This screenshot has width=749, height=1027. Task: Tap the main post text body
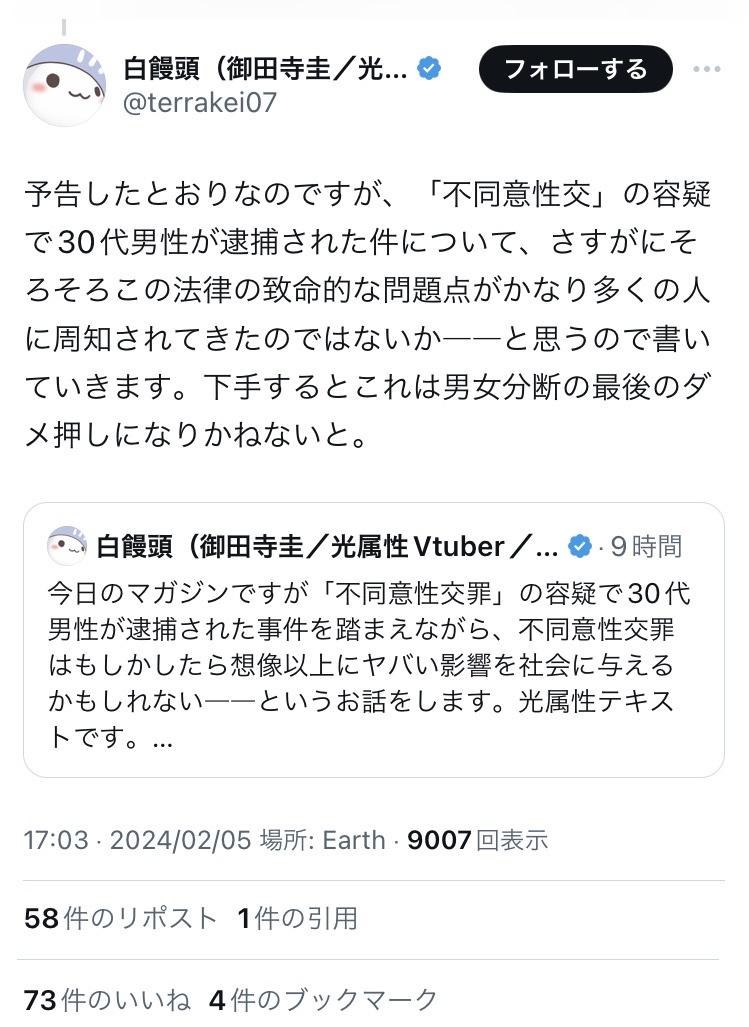[x=368, y=314]
